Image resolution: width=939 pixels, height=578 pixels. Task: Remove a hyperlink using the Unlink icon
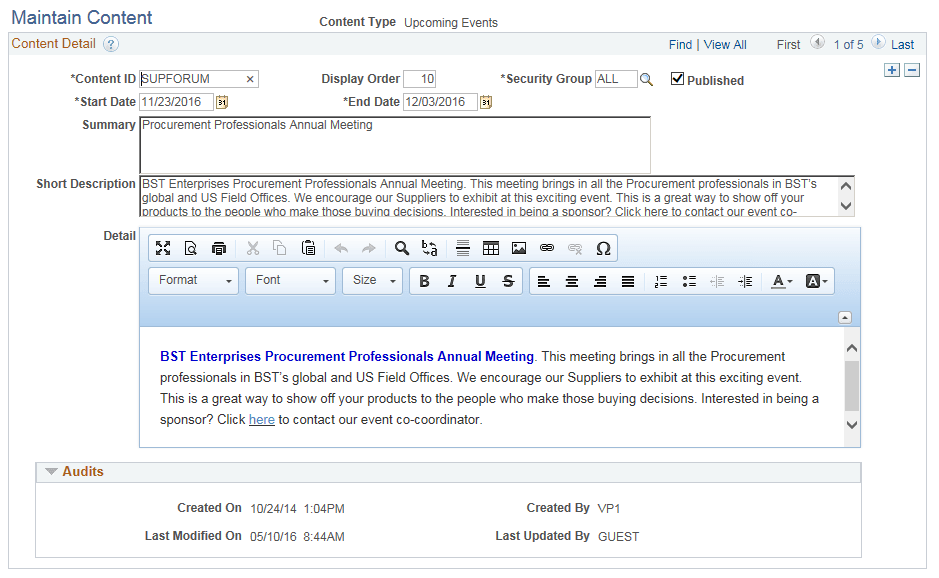575,247
